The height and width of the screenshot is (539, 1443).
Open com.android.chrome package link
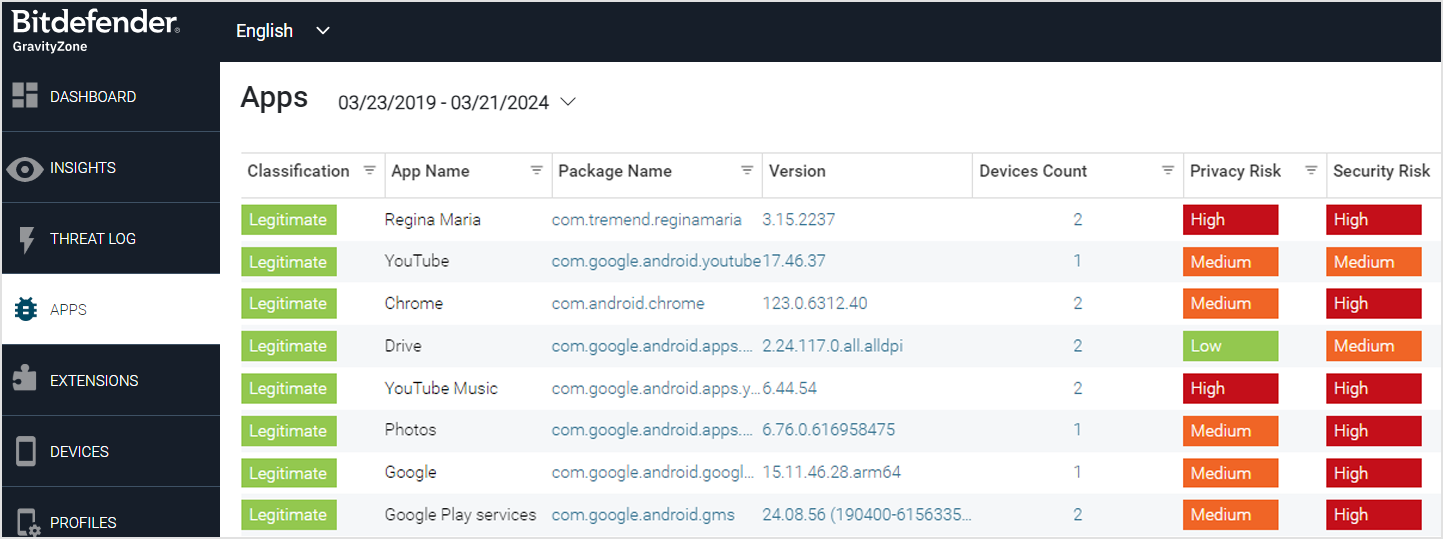click(x=628, y=303)
